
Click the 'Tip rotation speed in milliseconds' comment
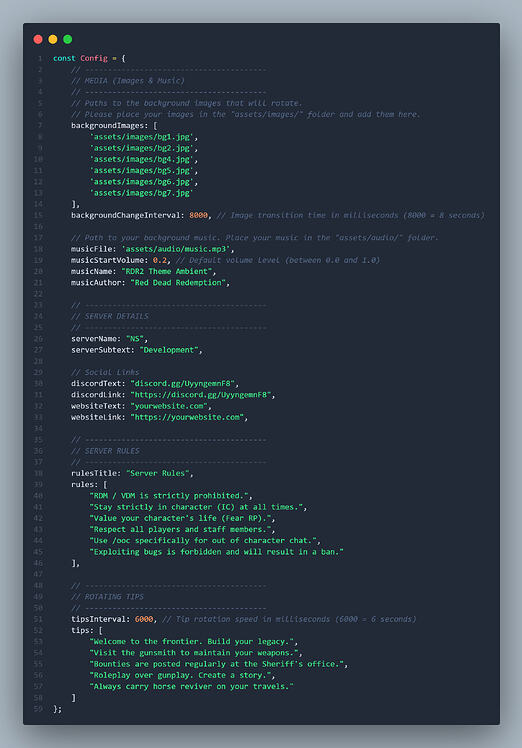[289, 619]
